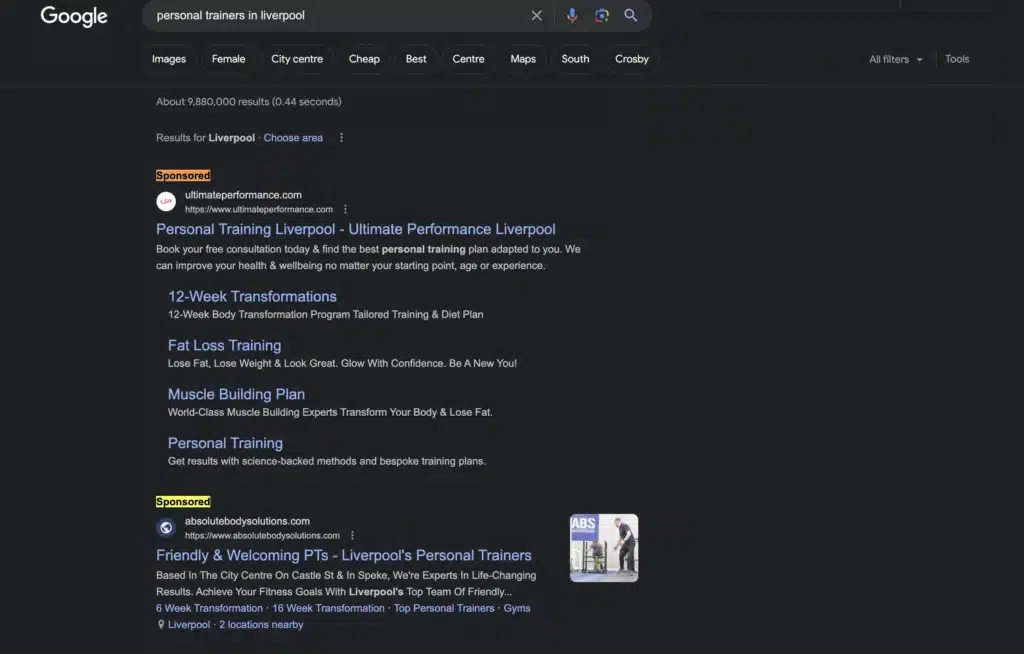This screenshot has width=1024, height=654.
Task: Click the Absolute Body Solutions favicon
Action: (165, 527)
